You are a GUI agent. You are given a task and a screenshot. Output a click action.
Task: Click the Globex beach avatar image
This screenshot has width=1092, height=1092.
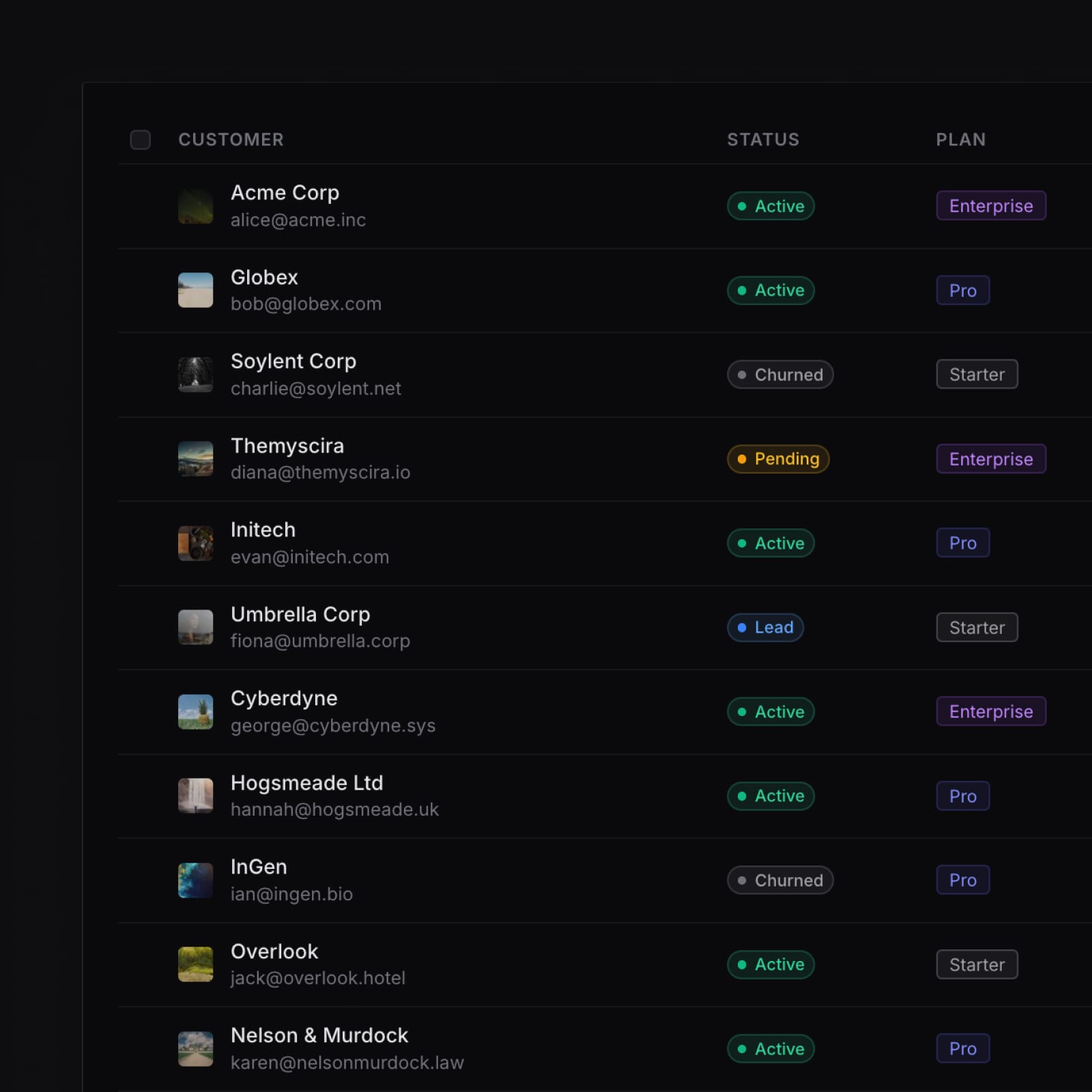tap(195, 290)
